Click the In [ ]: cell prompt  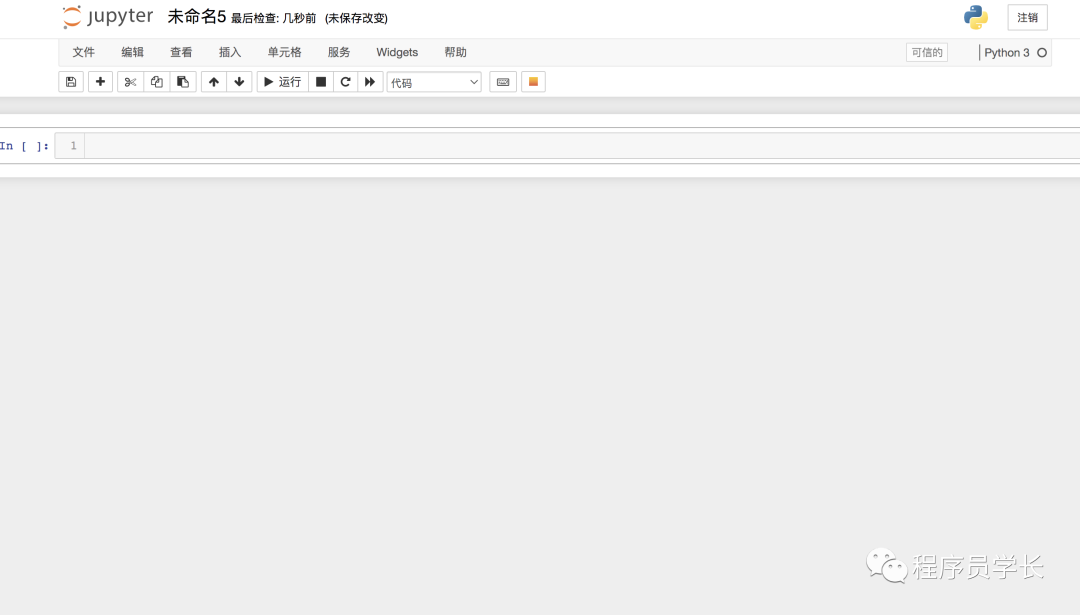(25, 146)
